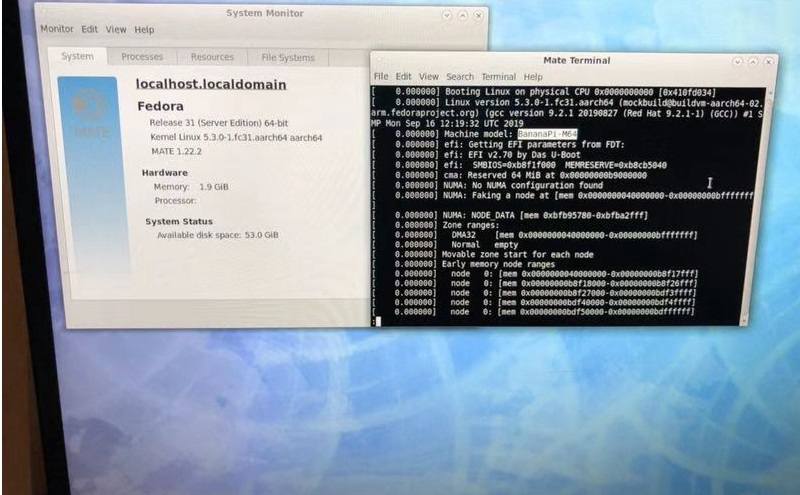800x495 pixels.
Task: Click the Kernel Linux 5.3.0-1.fc31.aarch64 line
Action: click(x=236, y=137)
